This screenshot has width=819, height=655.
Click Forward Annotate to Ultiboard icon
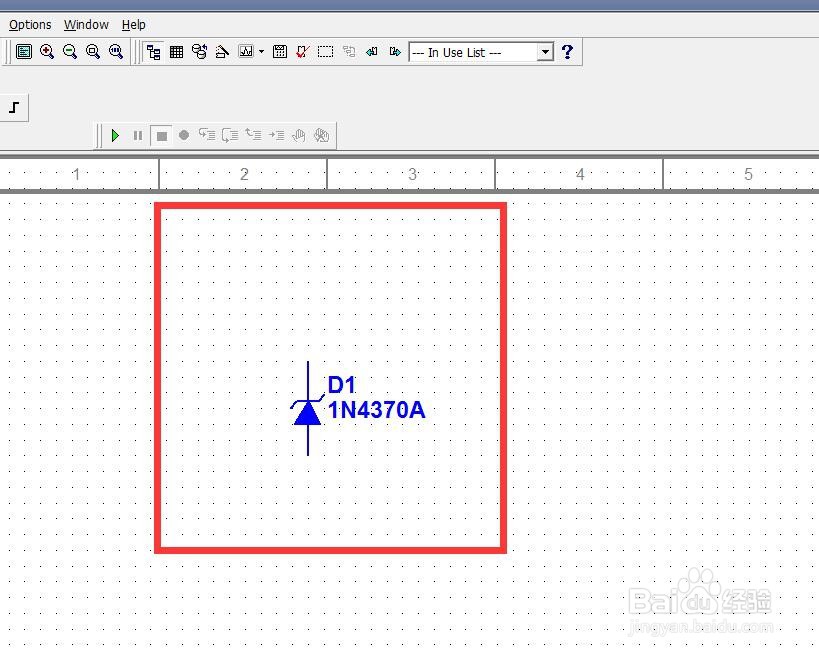pyautogui.click(x=395, y=52)
